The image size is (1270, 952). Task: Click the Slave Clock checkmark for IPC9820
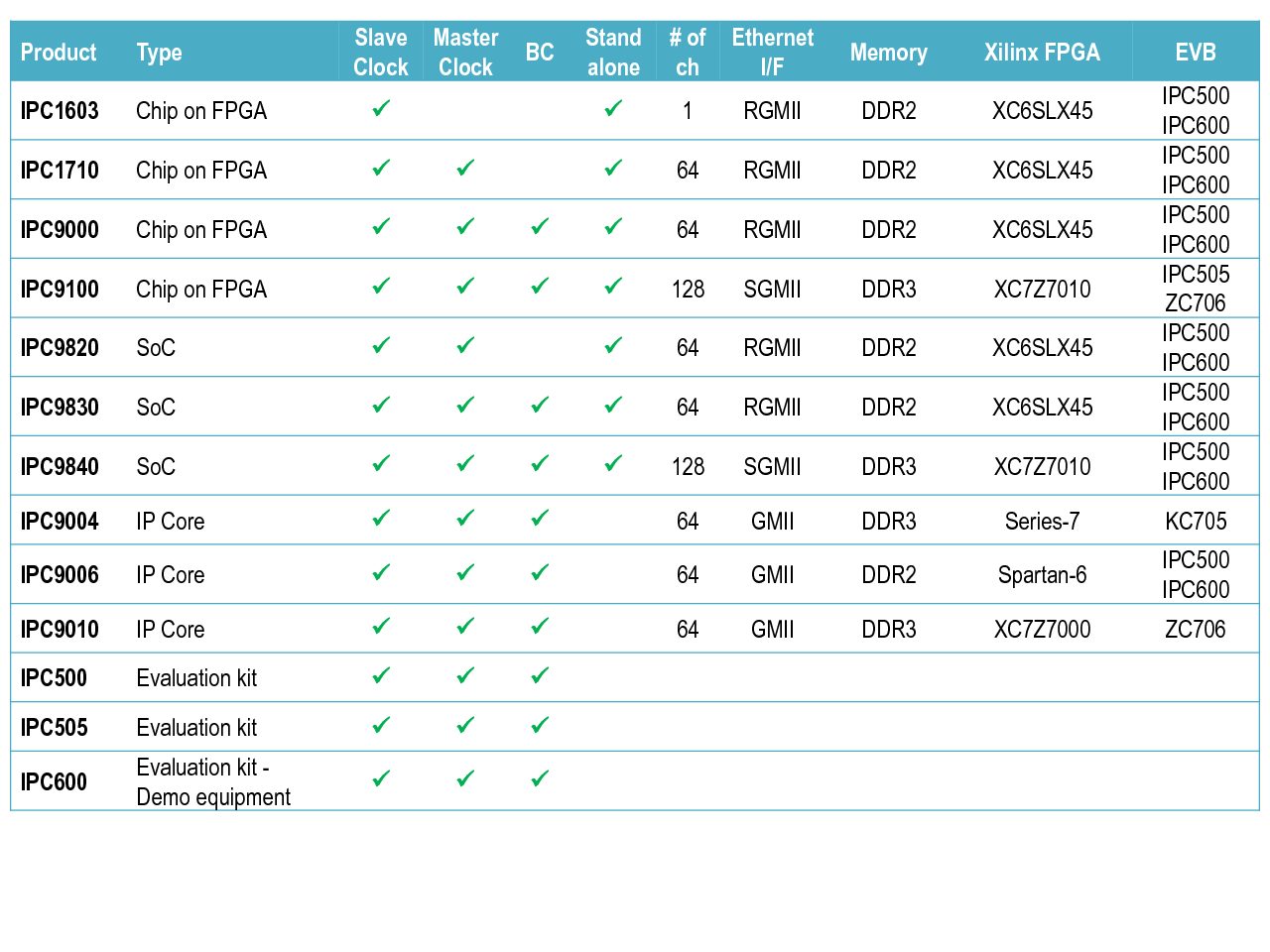(x=381, y=345)
